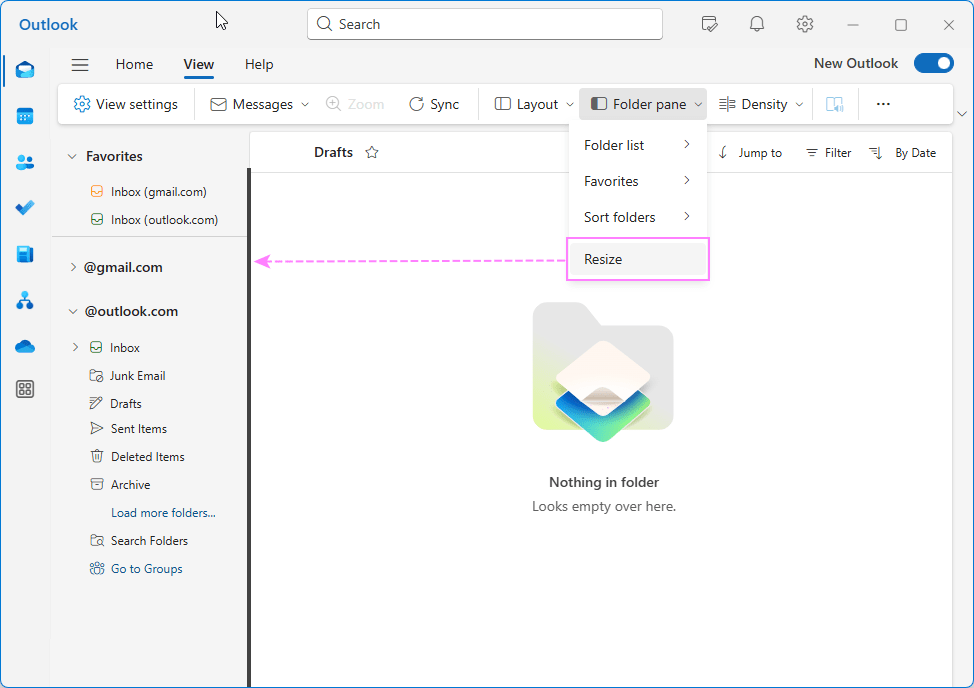Viewport: 974px width, 688px height.
Task: Click the Immersive Reader icon
Action: click(835, 104)
